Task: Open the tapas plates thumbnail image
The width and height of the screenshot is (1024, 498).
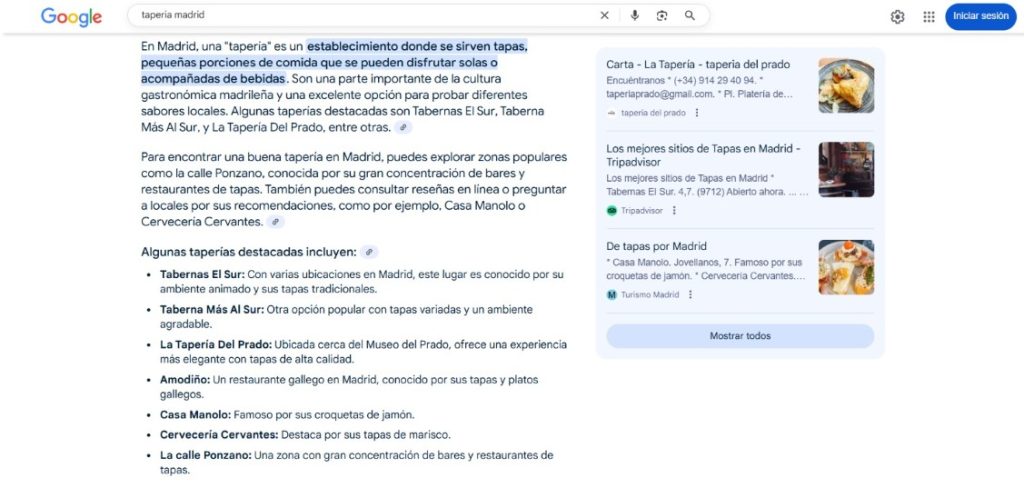Action: (x=846, y=267)
